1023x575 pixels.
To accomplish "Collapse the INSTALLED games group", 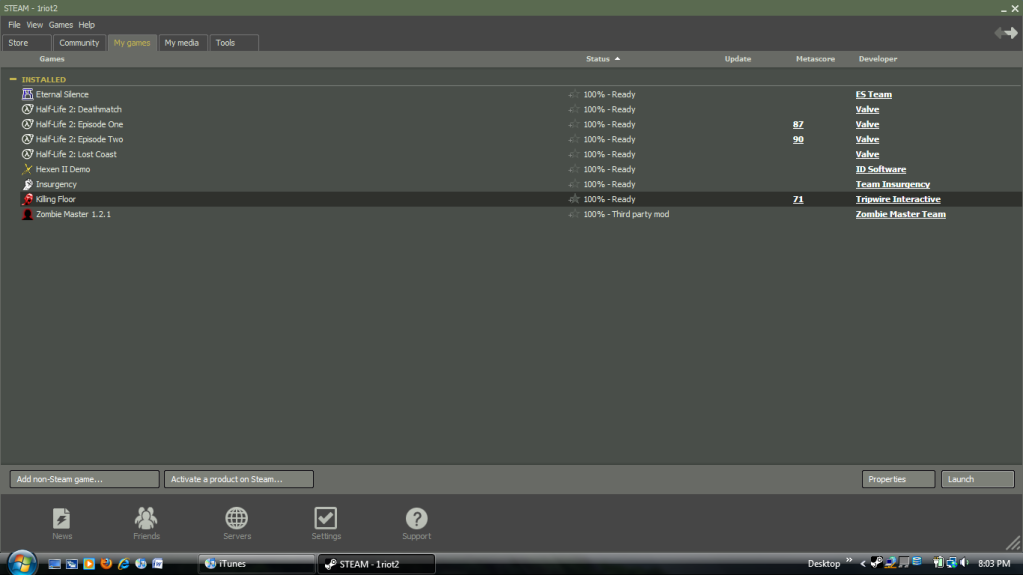I will 13,79.
